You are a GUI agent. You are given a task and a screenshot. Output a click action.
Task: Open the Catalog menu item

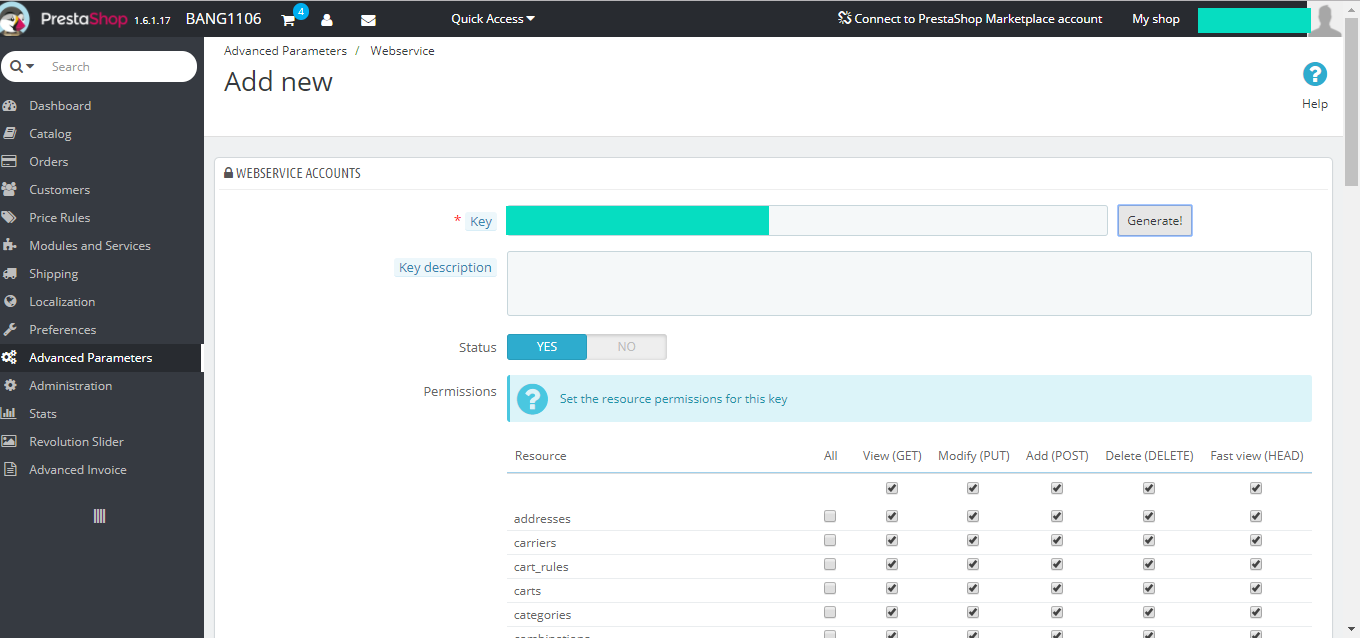click(50, 134)
